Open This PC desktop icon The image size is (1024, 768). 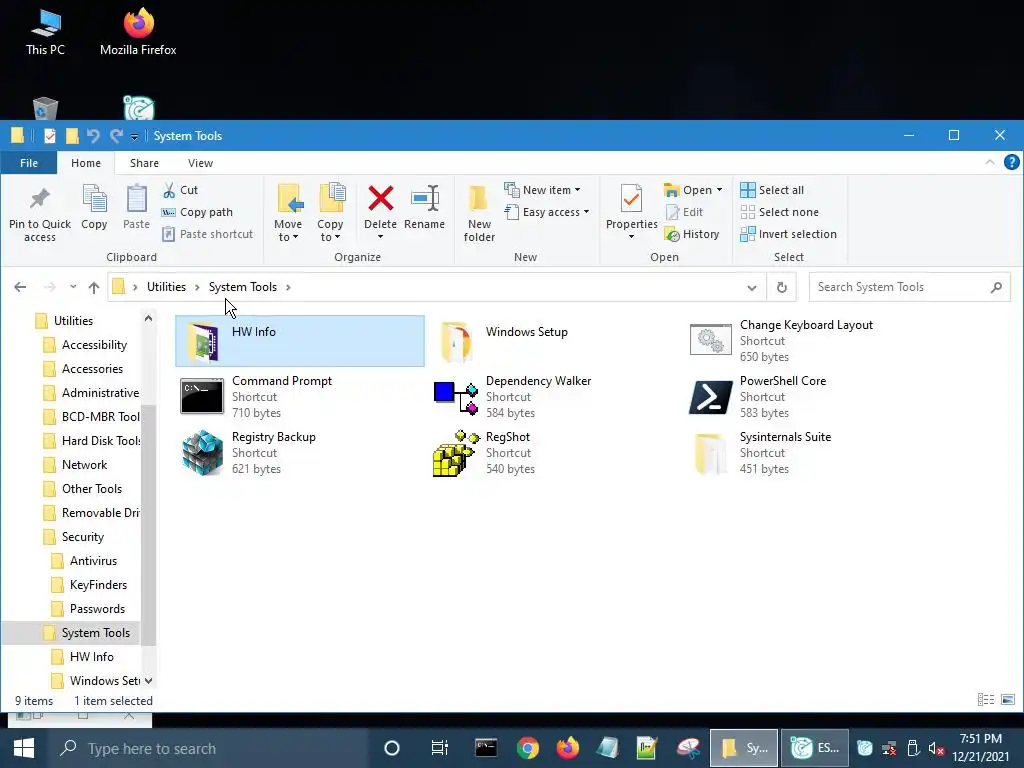tap(45, 31)
